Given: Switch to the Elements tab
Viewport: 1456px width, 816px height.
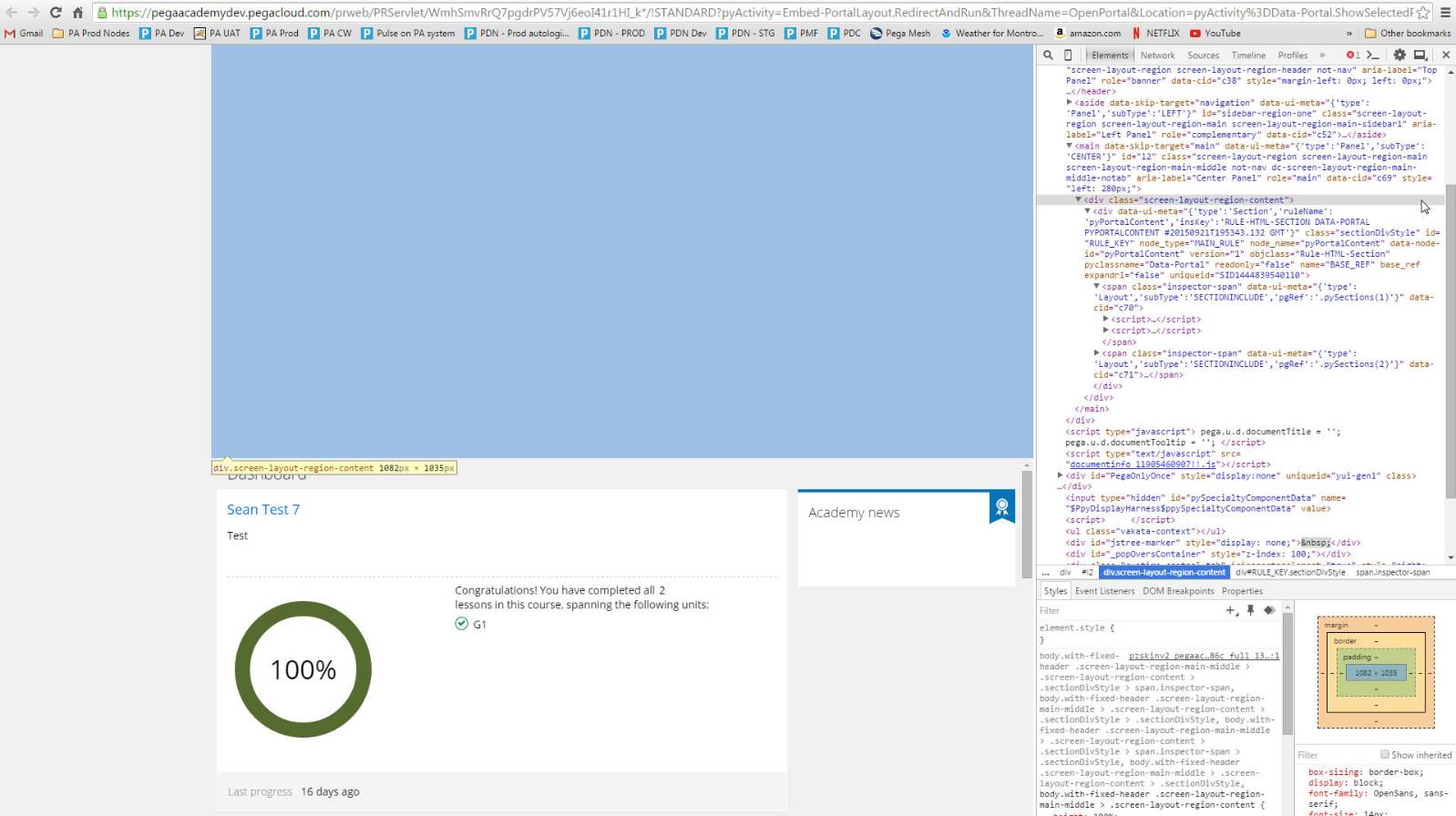Looking at the screenshot, I should (x=1109, y=55).
